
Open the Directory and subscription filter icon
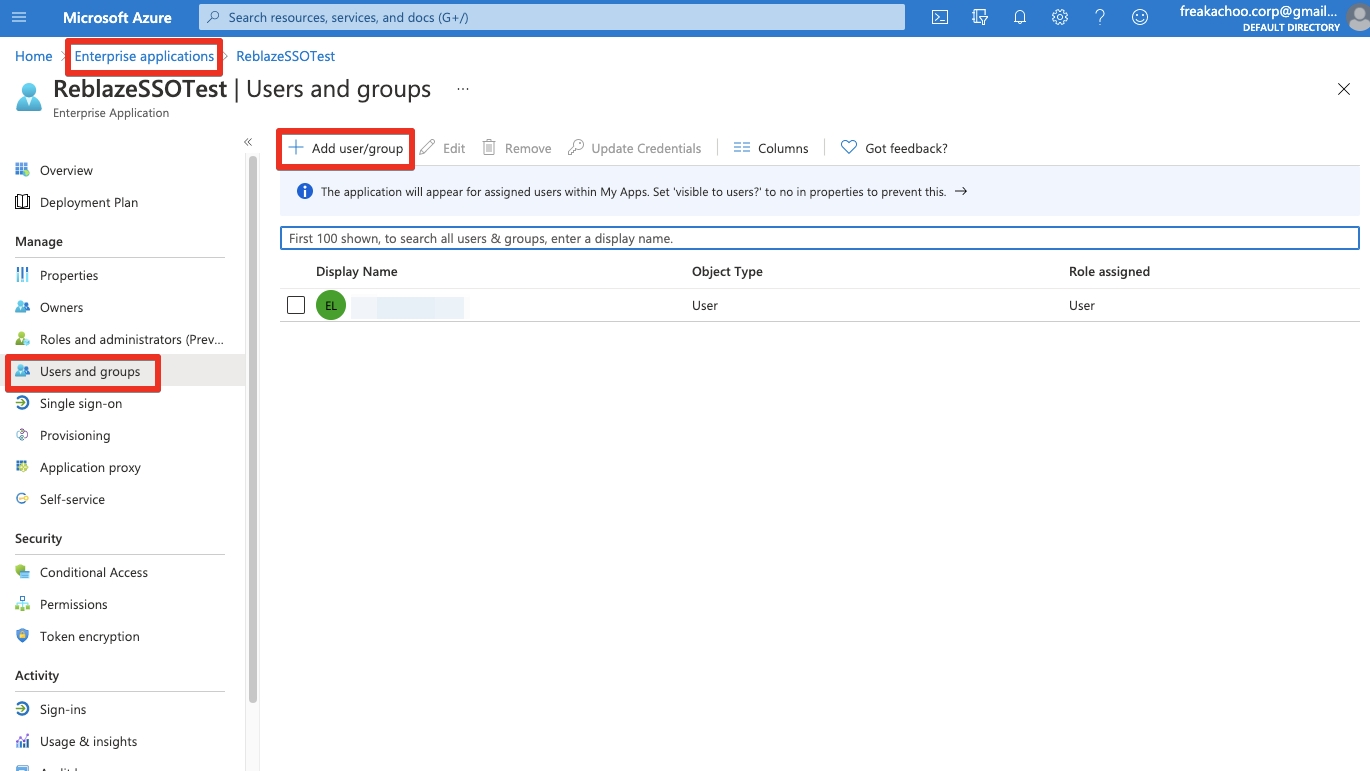pyautogui.click(x=980, y=17)
